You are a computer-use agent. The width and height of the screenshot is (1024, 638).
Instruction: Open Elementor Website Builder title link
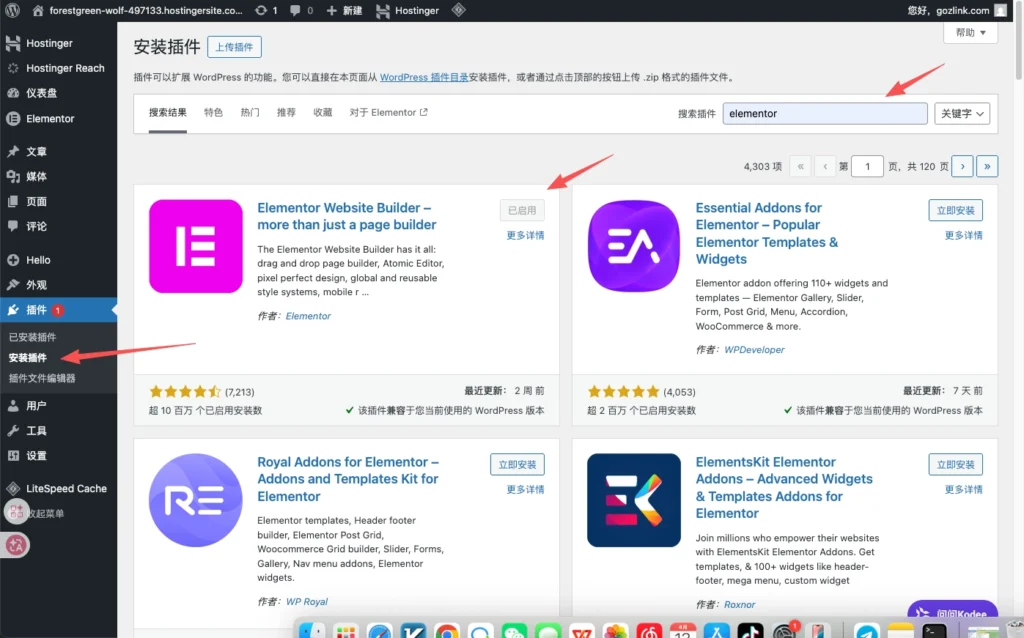pyautogui.click(x=347, y=216)
